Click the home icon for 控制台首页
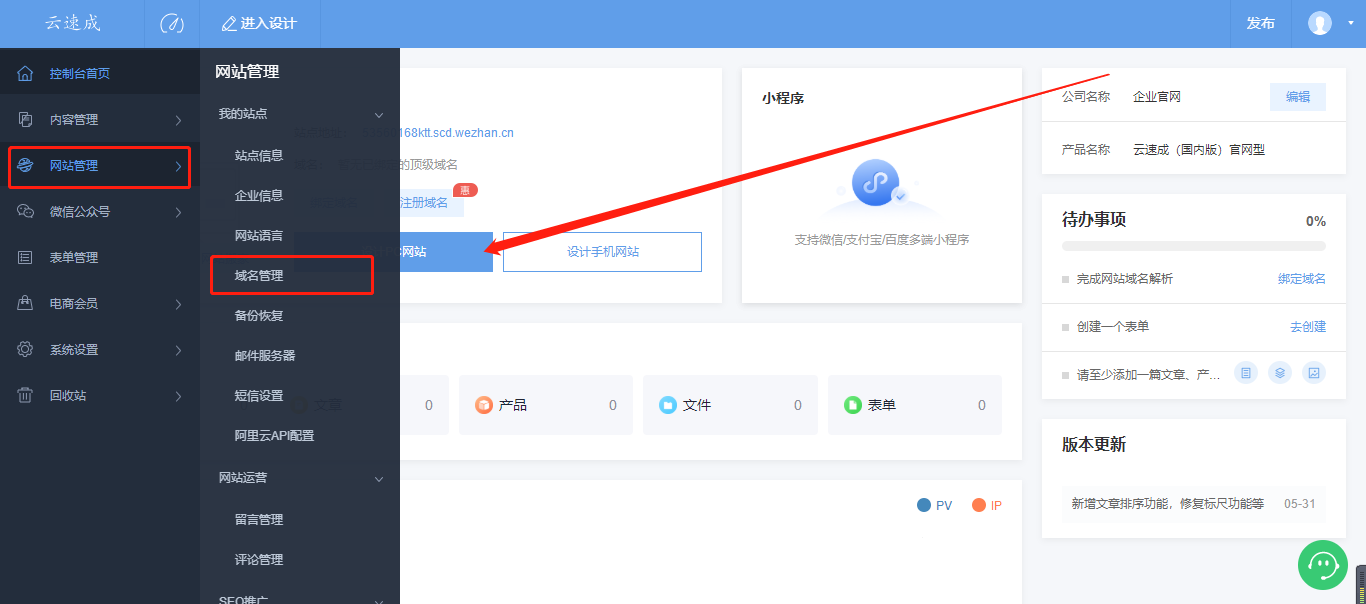 (26, 73)
